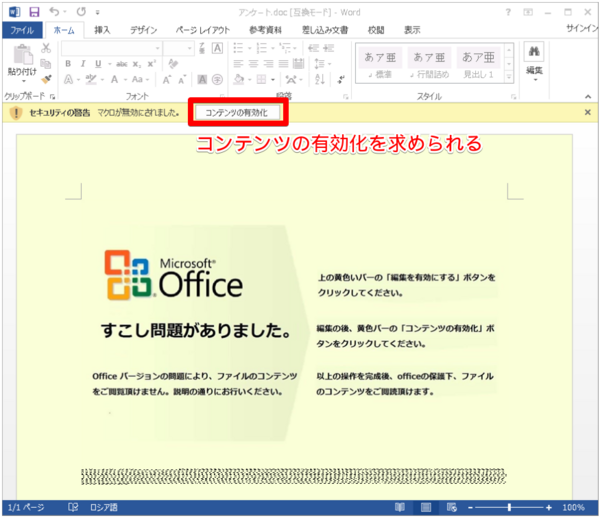Toggle Center paragraph alignment
Image resolution: width=600 pixels, height=518 pixels.
click(x=253, y=64)
